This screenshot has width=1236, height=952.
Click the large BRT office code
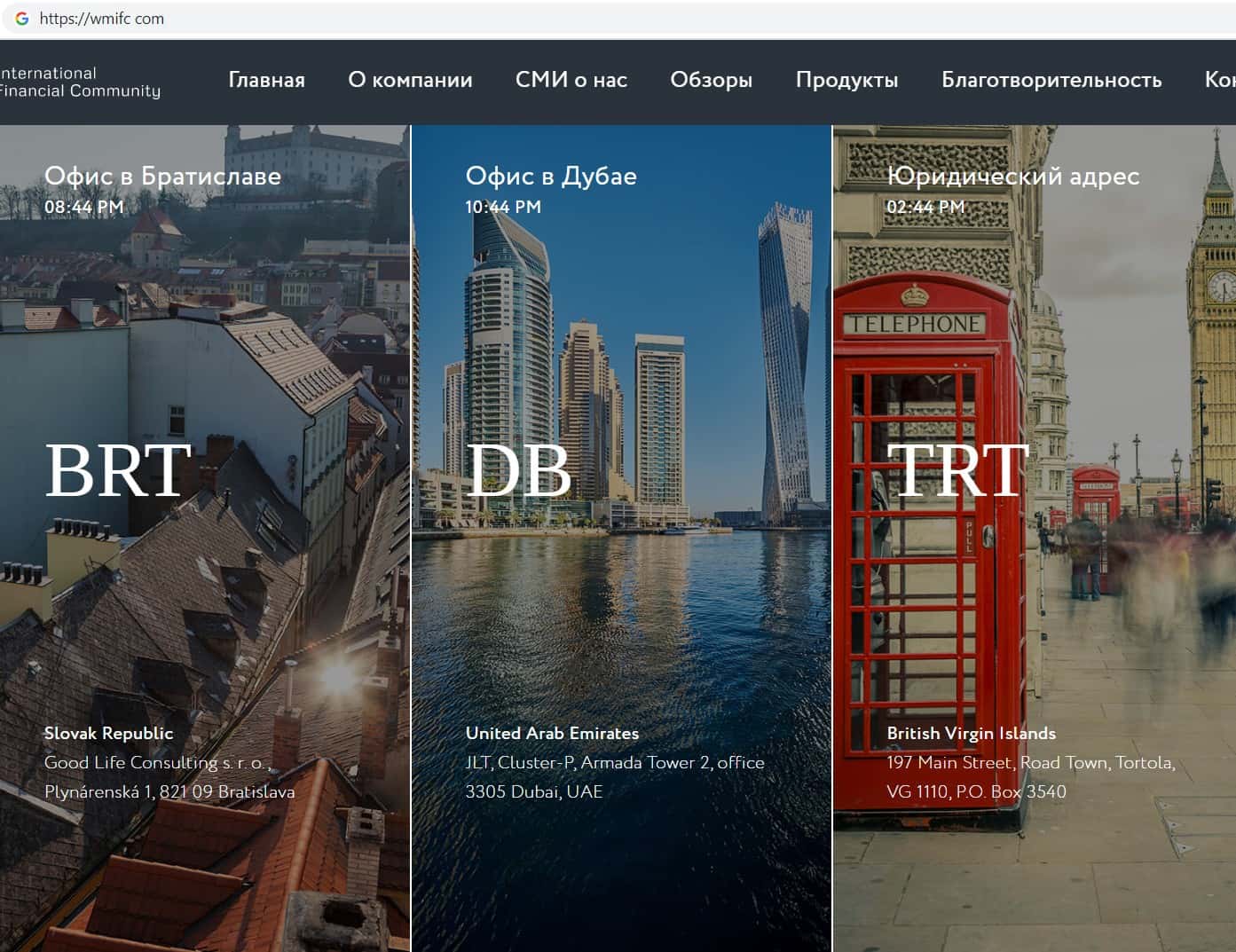[118, 470]
